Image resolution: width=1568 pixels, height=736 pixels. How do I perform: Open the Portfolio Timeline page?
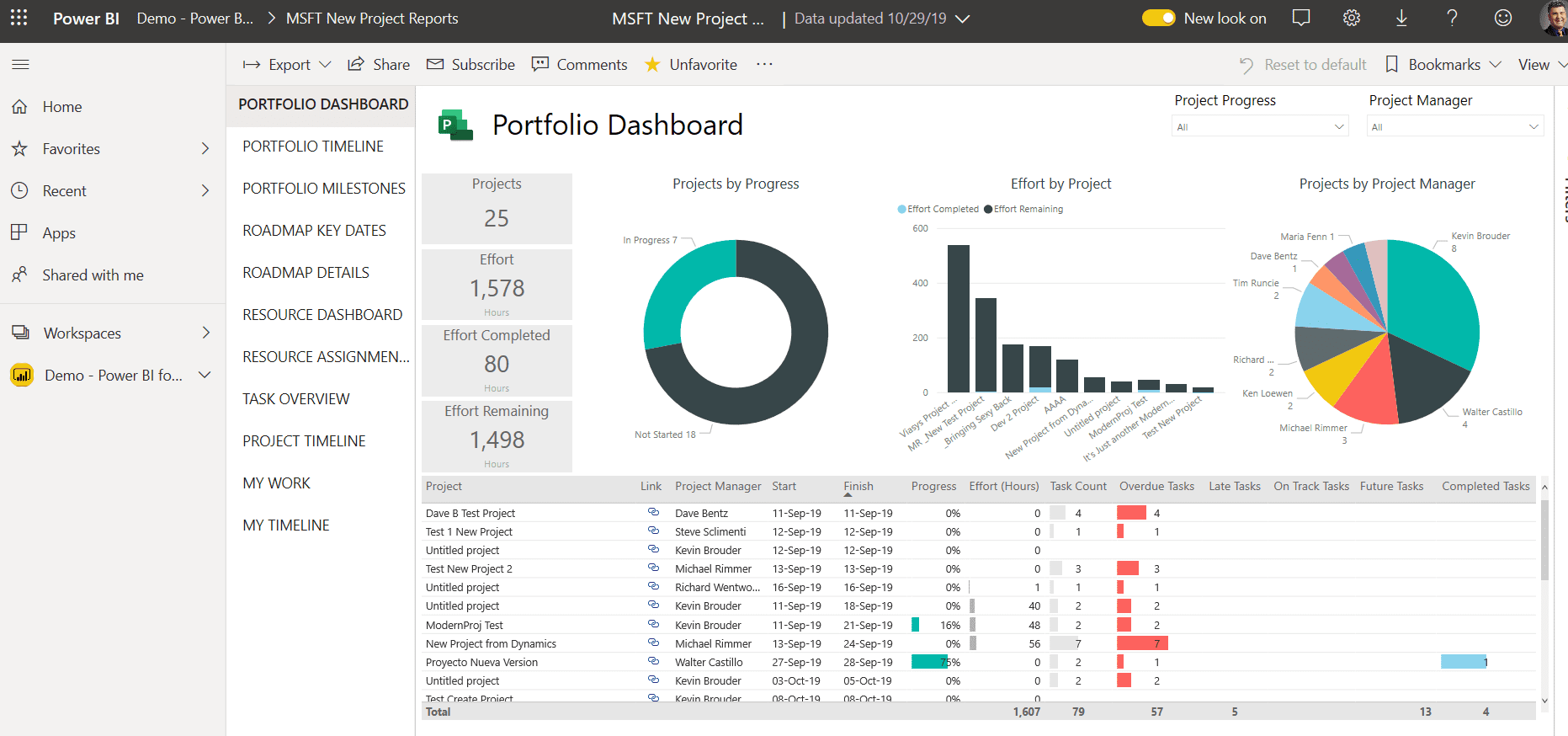313,147
